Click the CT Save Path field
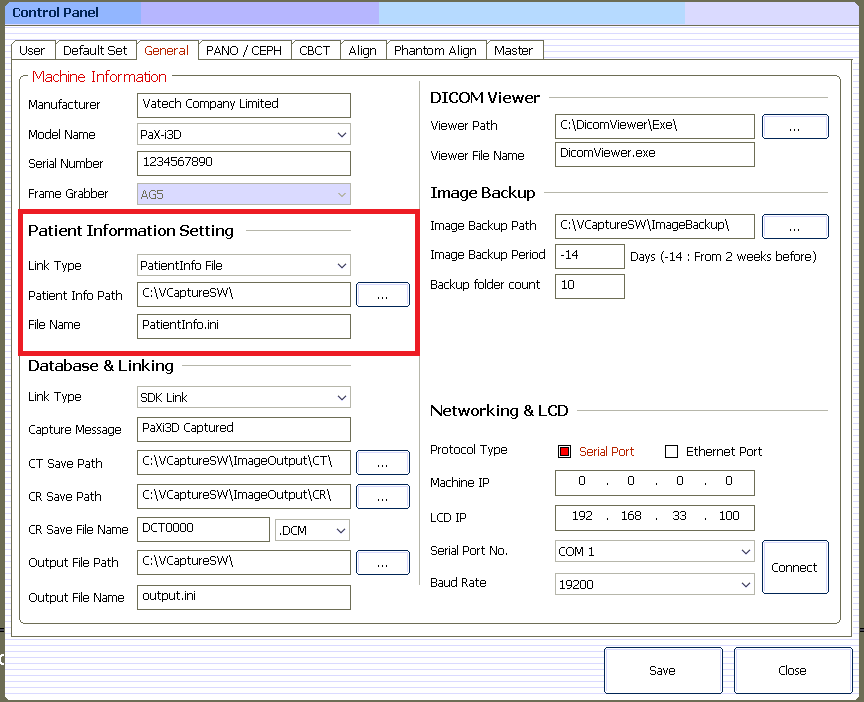Screen dimensions: 864x702 click(244, 462)
